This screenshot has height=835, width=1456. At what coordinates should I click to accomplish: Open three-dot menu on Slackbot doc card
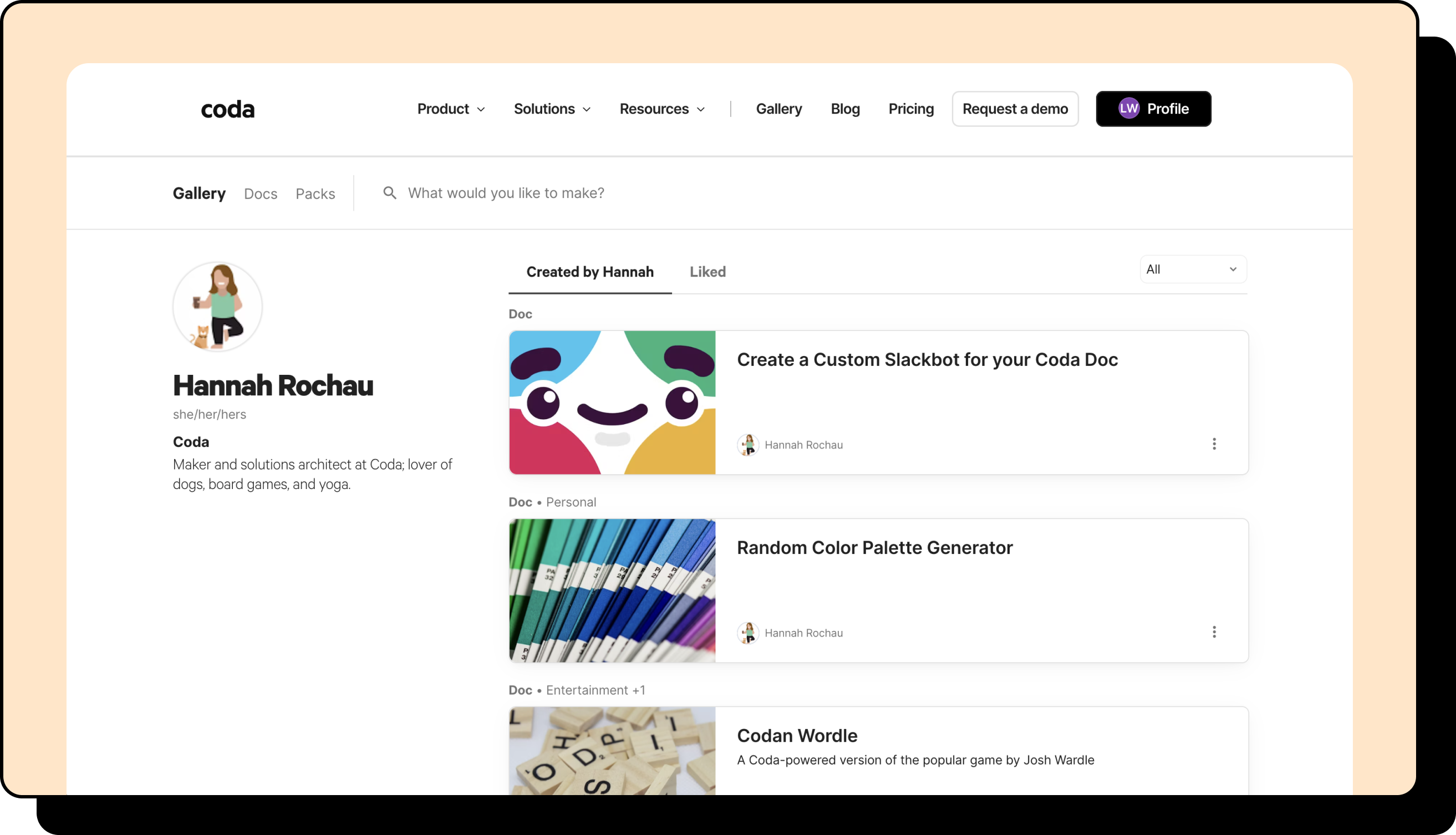1214,444
